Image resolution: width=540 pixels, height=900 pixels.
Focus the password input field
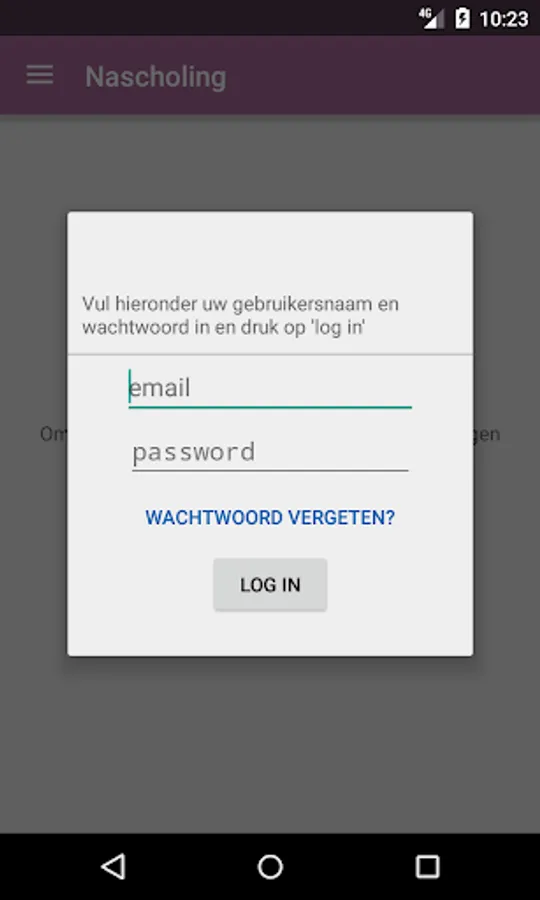pos(270,452)
